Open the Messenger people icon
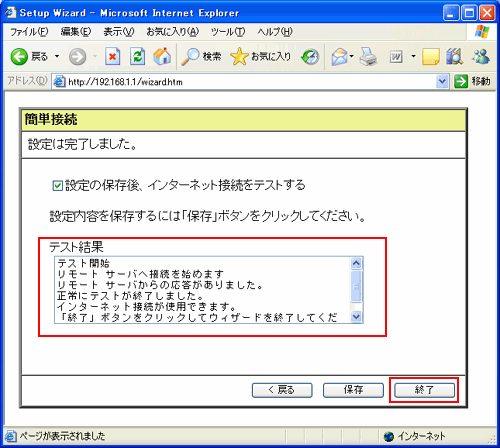Screen dimensions: 500x448 coord(481,56)
